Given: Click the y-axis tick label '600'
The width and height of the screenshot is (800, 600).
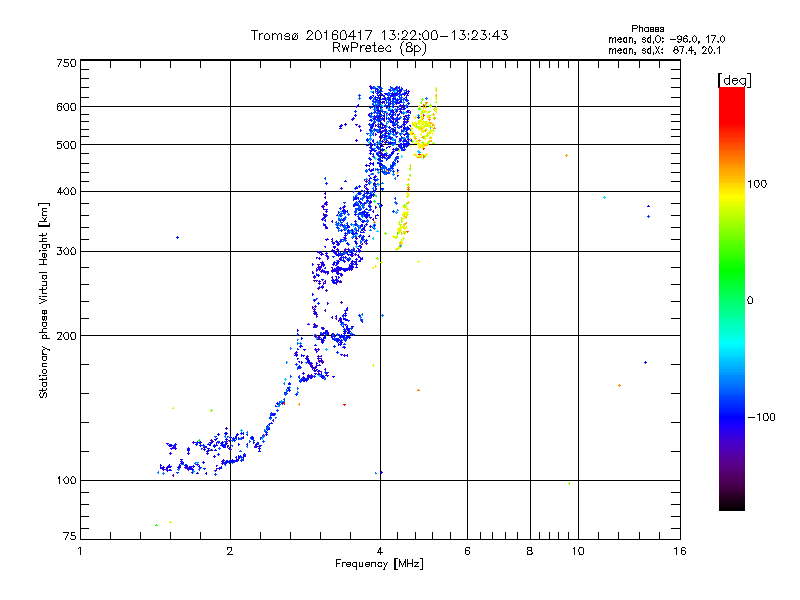Looking at the screenshot, I should coord(66,107).
